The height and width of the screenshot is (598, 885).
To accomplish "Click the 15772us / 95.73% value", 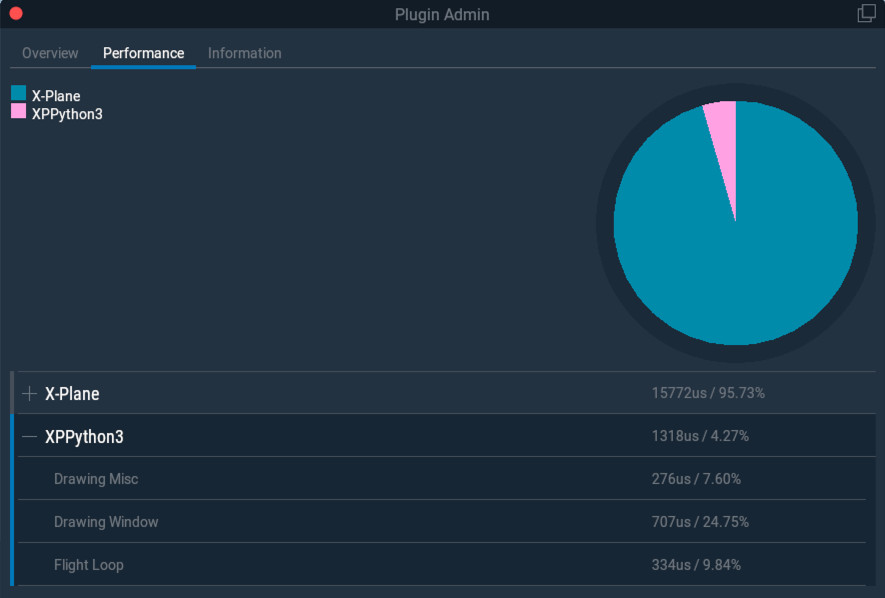I will click(x=708, y=393).
